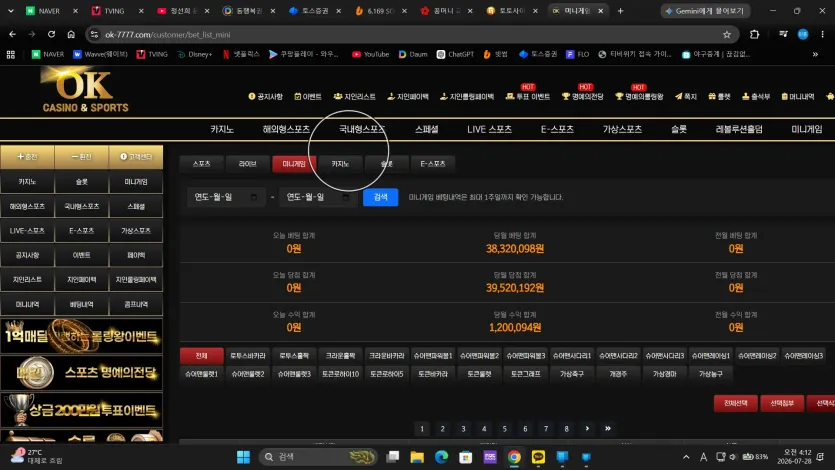Open 지인리스트 in the top icon menu

coord(354,96)
